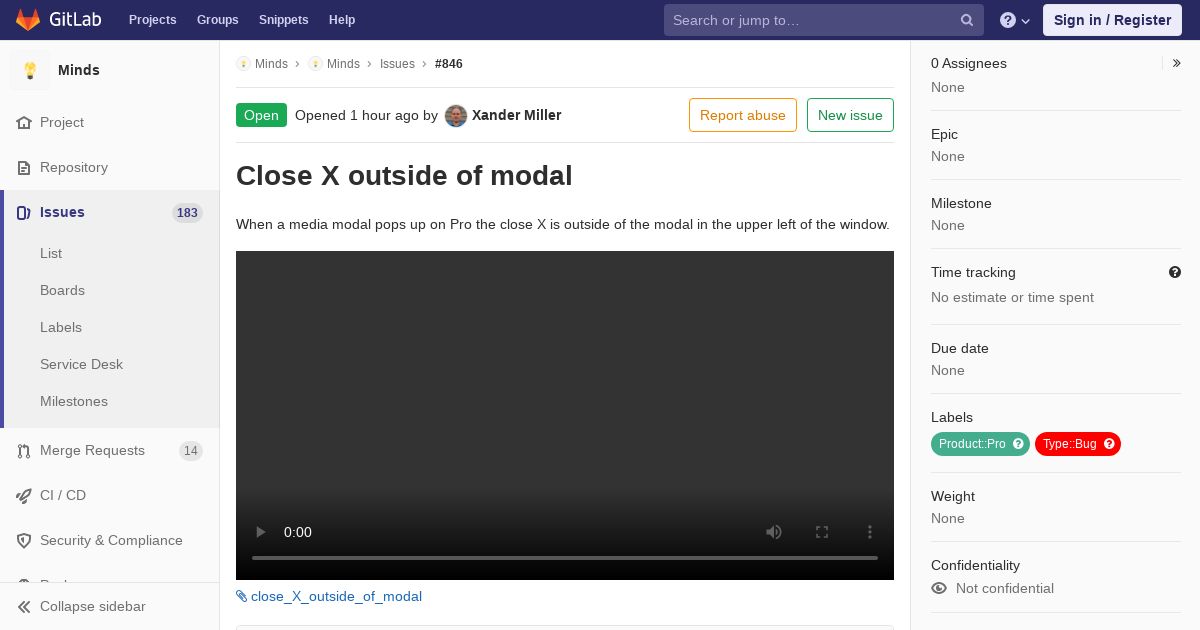This screenshot has height=630, width=1200.
Task: Click the Minds lightbulb project avatar
Action: (x=30, y=70)
